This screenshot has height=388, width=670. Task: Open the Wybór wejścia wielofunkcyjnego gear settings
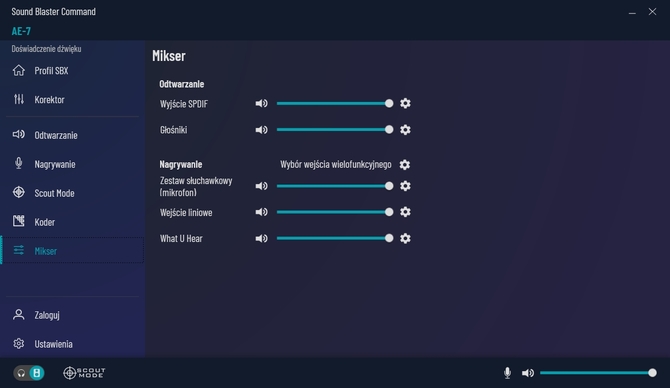click(x=405, y=165)
